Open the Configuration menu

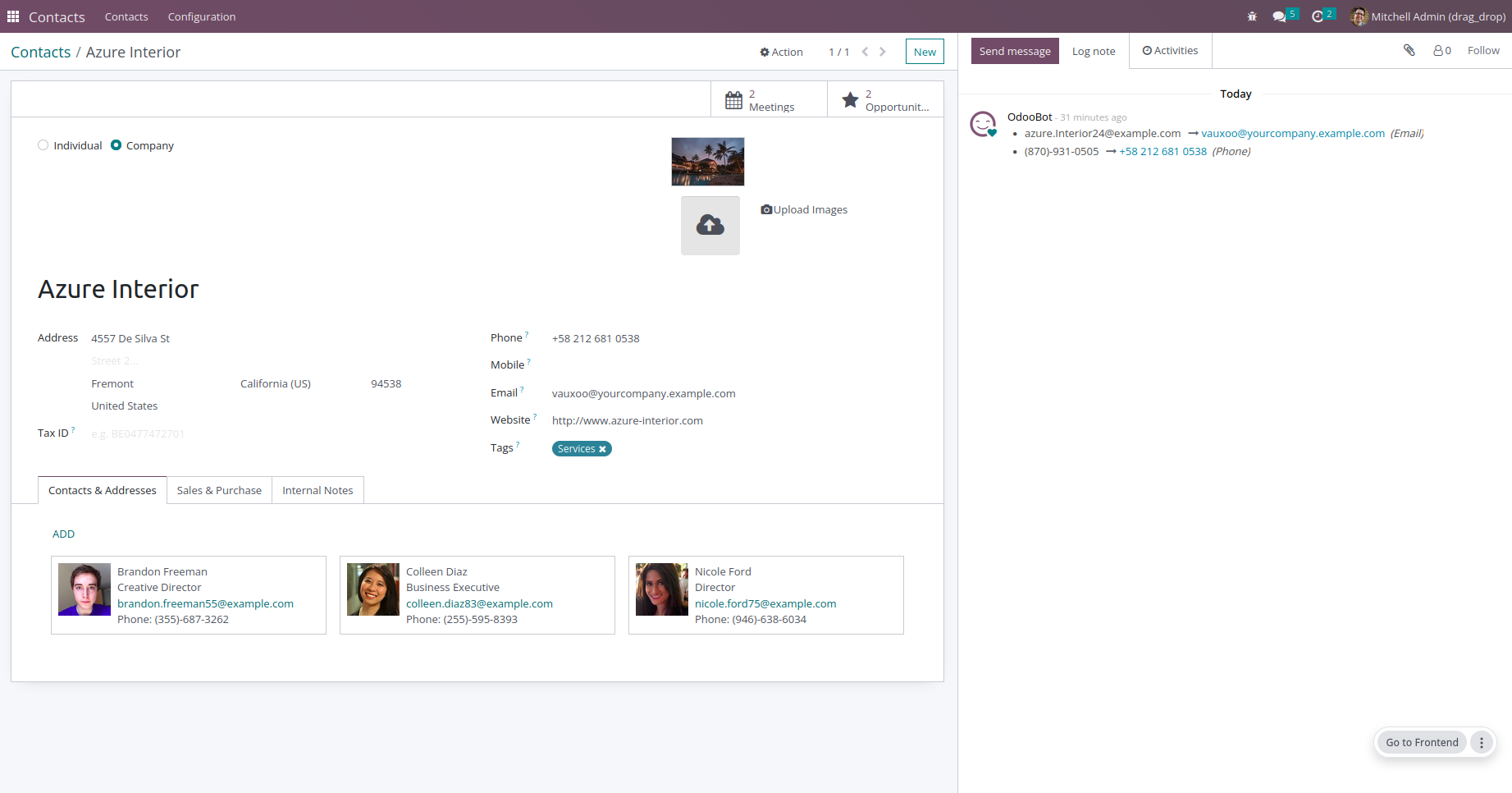[202, 16]
